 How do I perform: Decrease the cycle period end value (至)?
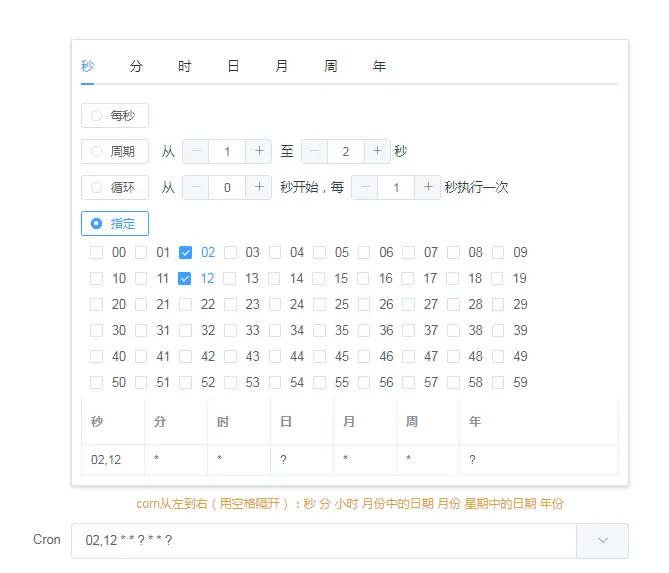314,151
